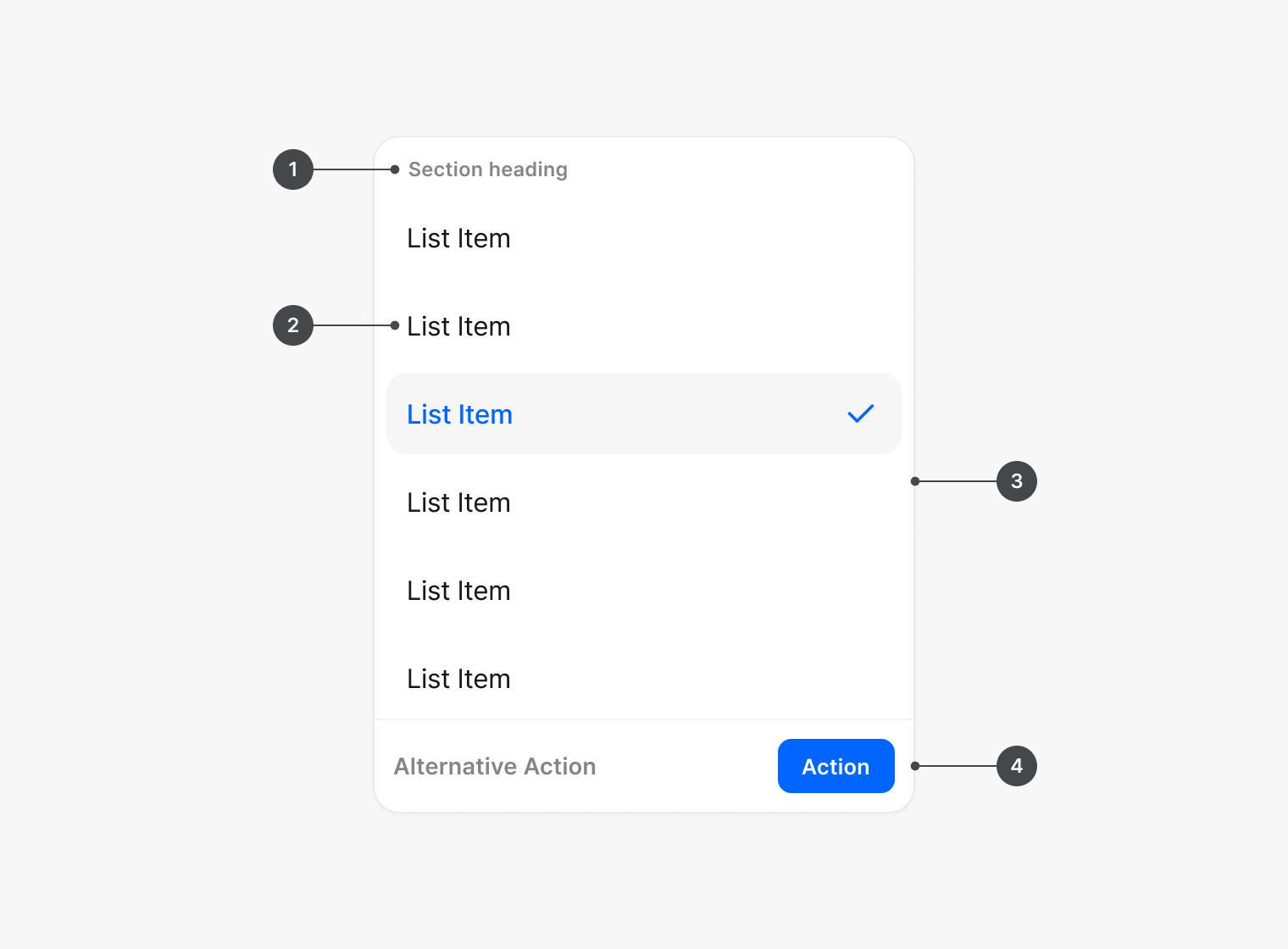Click the Section heading label
This screenshot has height=949, width=1288.
487,169
